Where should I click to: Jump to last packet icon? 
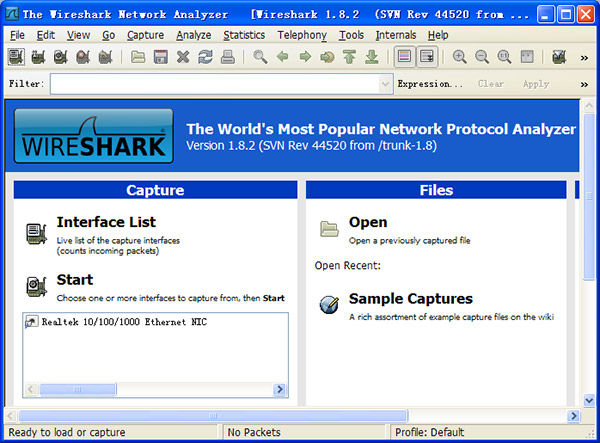pos(372,57)
